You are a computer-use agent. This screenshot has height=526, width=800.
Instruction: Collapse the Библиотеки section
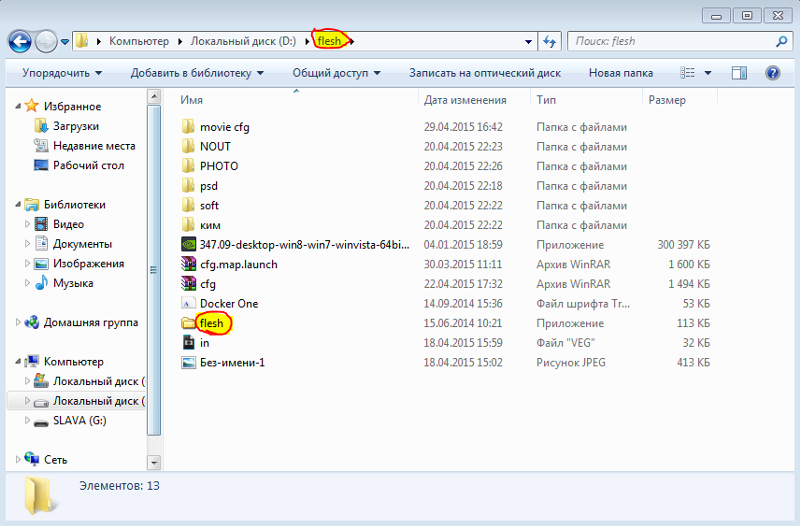click(x=18, y=205)
